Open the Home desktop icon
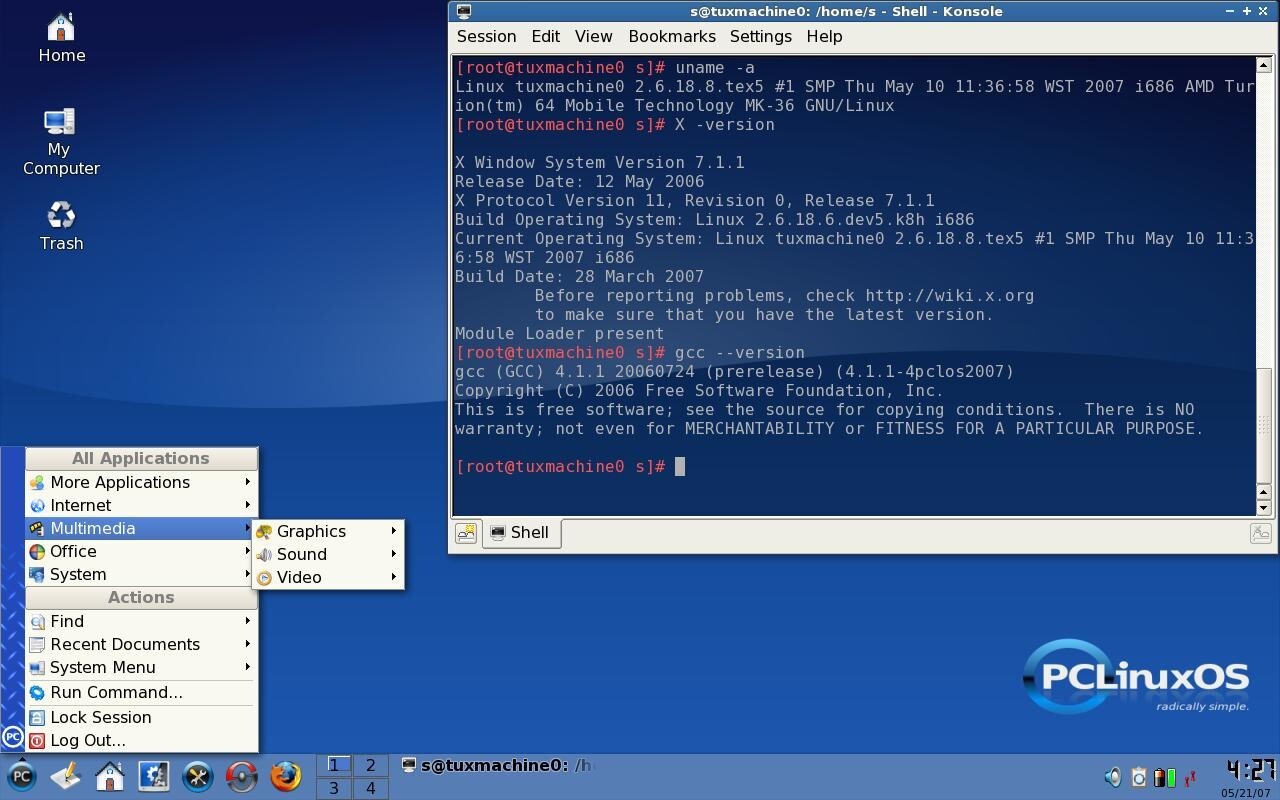Screen dimensions: 1280x800 [x=61, y=38]
